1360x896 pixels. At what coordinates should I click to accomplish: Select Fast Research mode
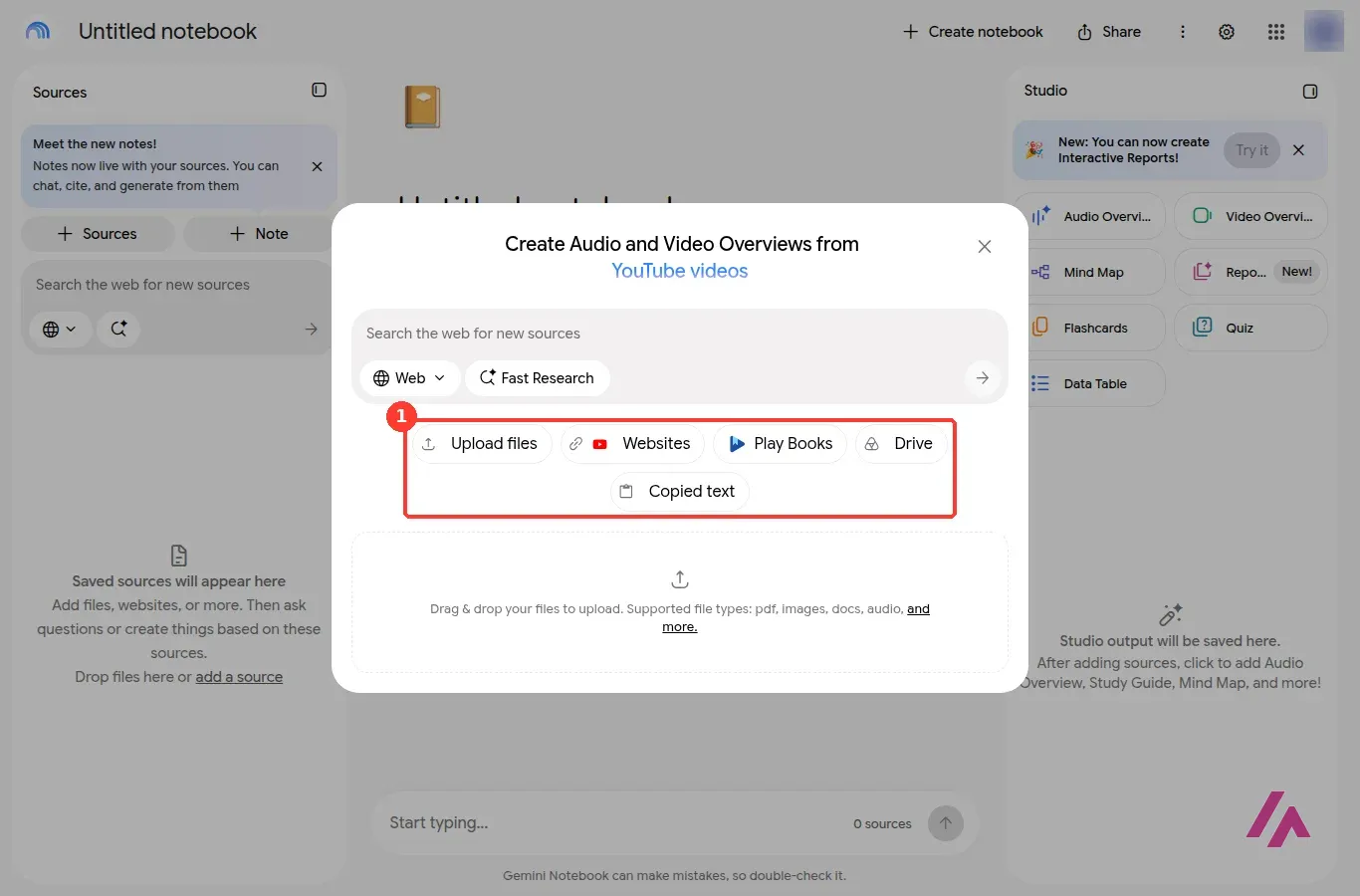(538, 378)
